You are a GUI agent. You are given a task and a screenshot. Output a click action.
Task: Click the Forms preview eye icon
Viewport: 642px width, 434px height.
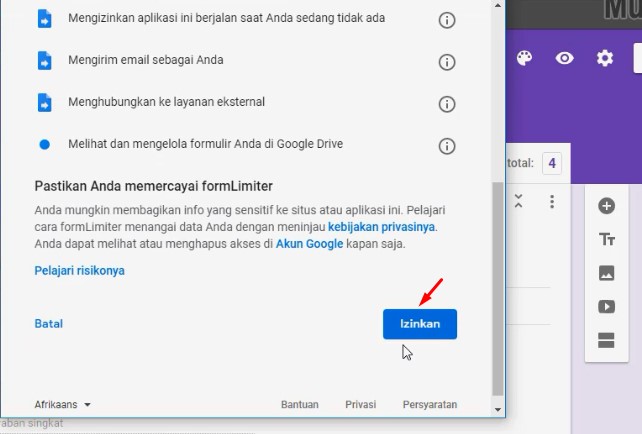click(565, 58)
